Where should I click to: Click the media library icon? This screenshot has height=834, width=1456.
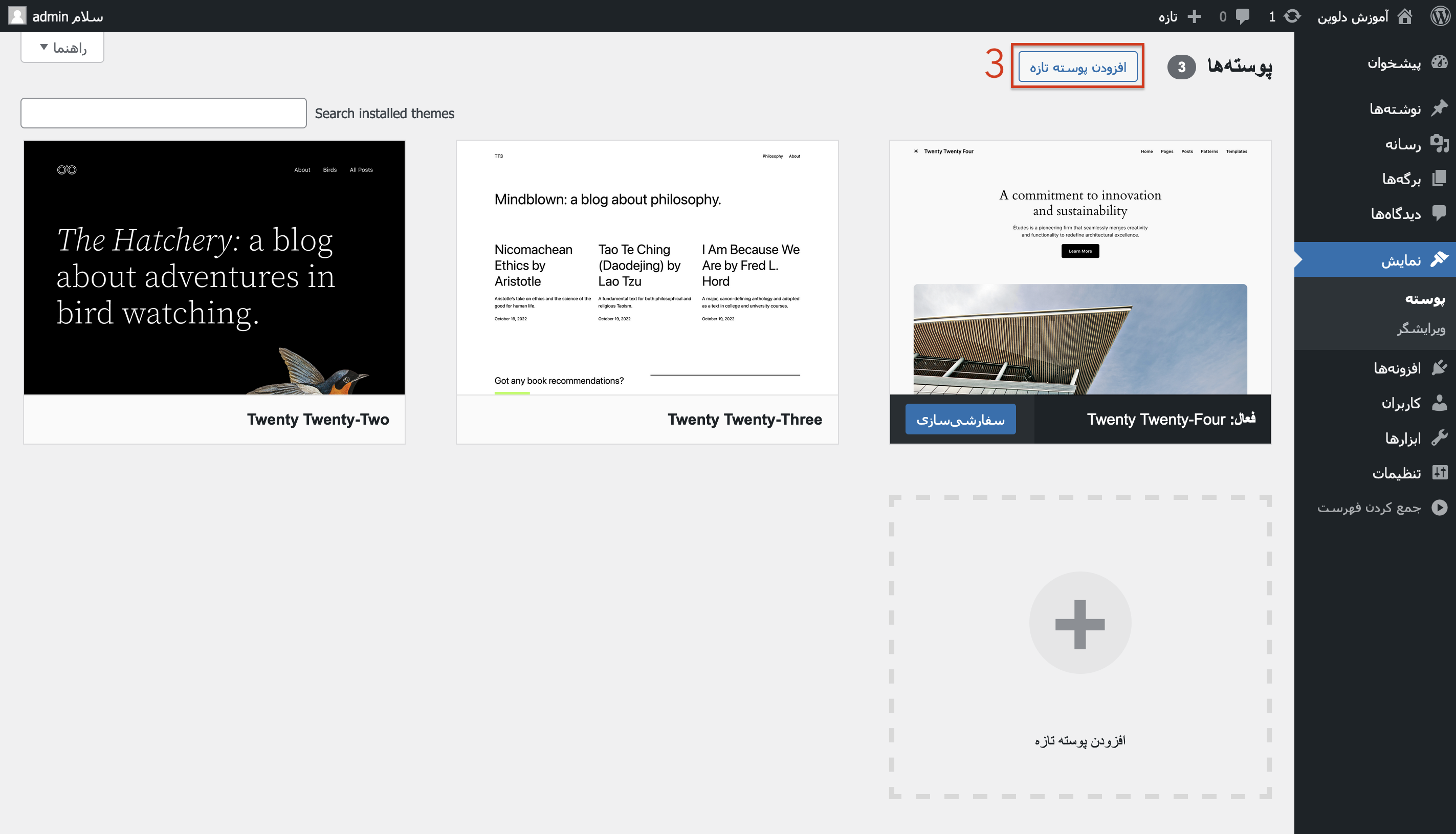[x=1439, y=143]
